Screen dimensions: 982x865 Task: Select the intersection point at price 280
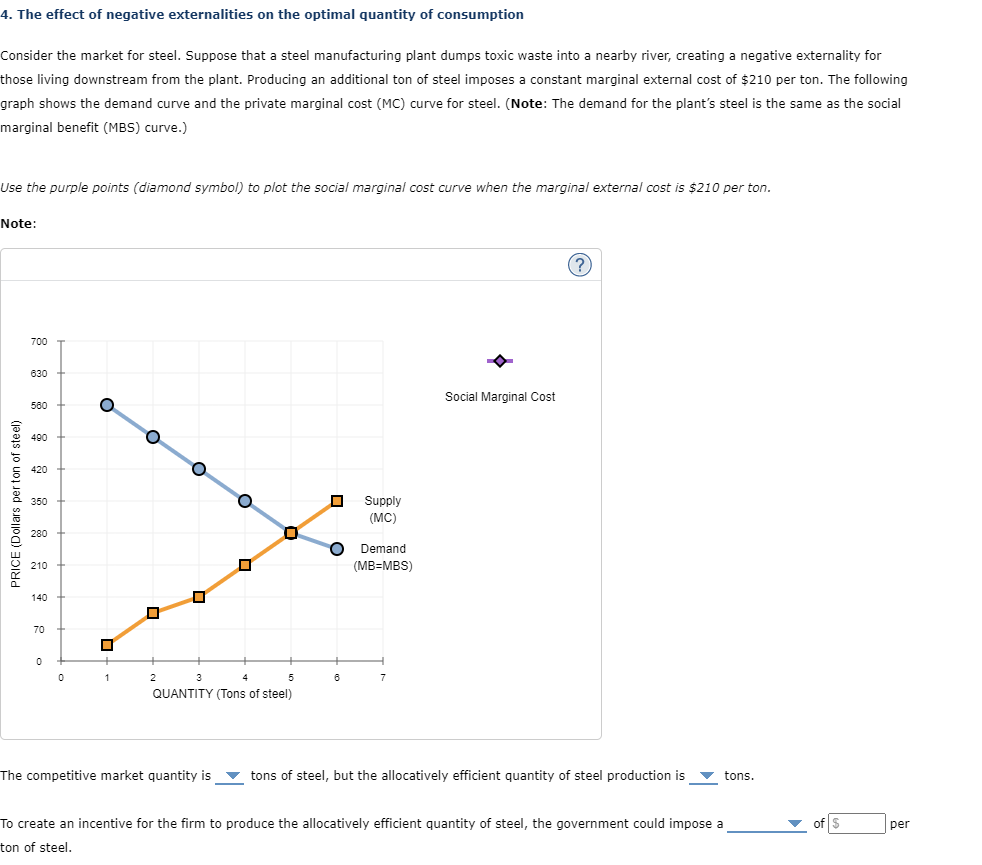click(290, 533)
